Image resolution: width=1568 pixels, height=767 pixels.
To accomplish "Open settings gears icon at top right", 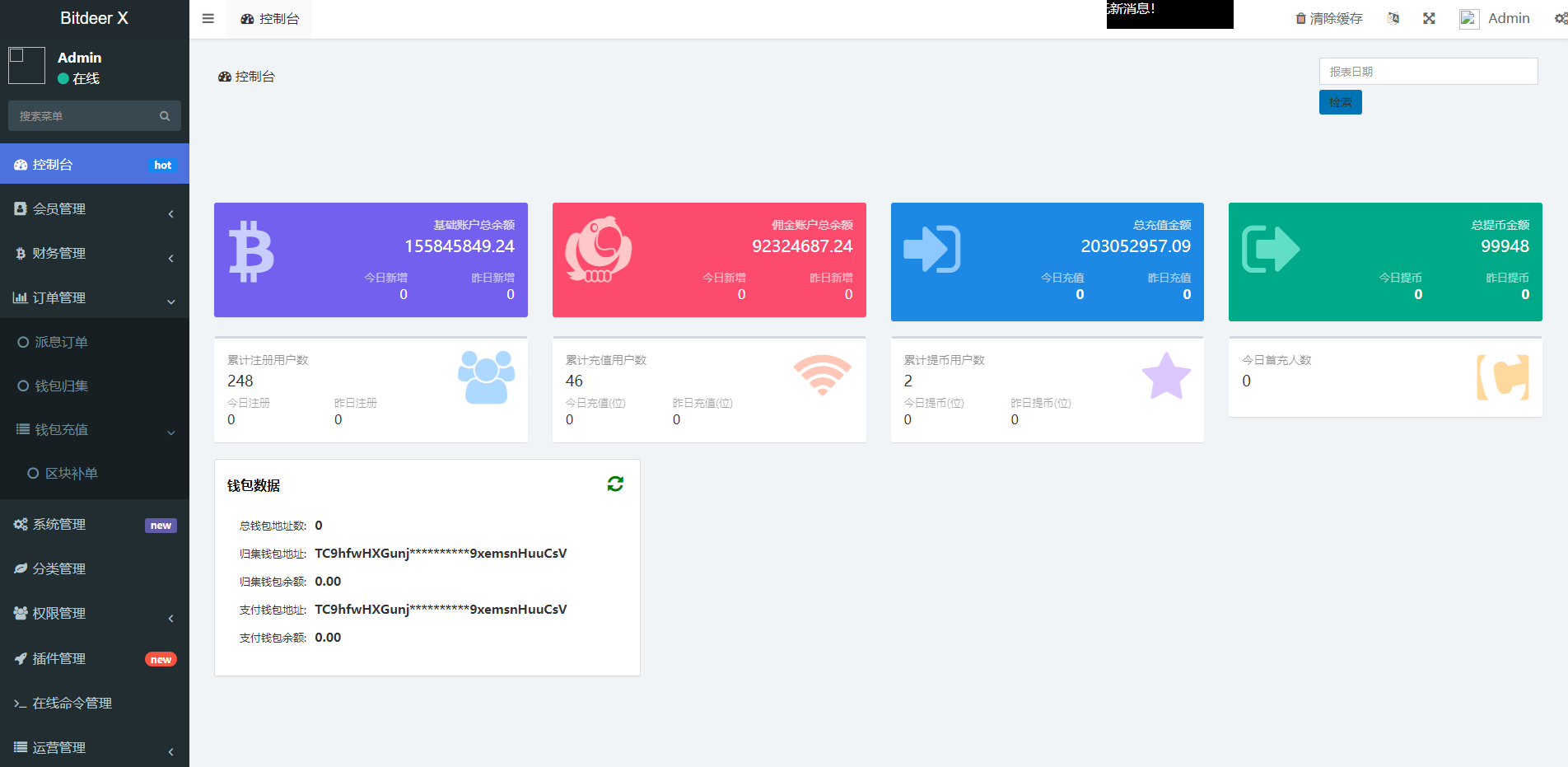I will (1561, 18).
